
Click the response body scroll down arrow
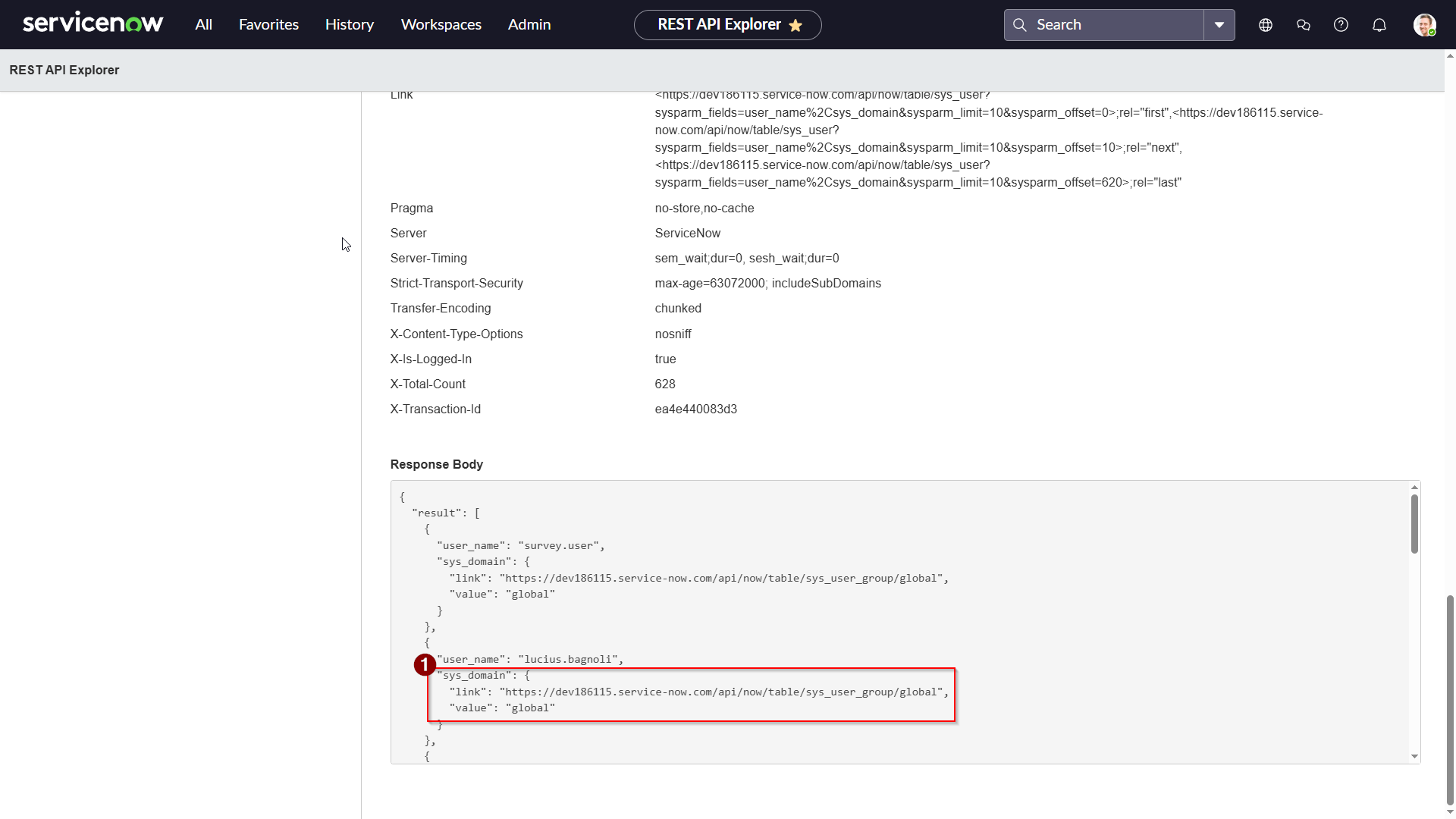click(x=1414, y=756)
